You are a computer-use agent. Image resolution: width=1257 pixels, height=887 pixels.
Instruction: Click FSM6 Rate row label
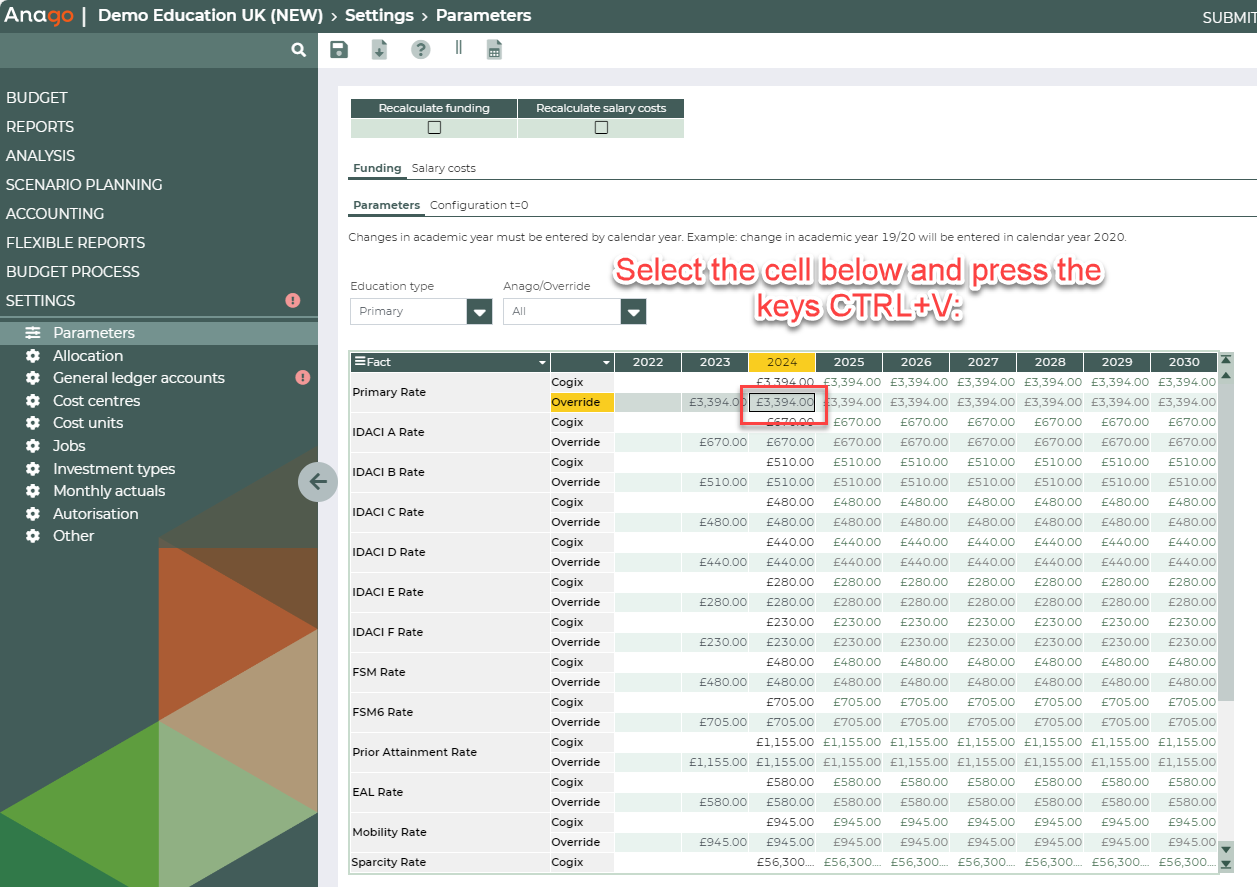pos(383,712)
